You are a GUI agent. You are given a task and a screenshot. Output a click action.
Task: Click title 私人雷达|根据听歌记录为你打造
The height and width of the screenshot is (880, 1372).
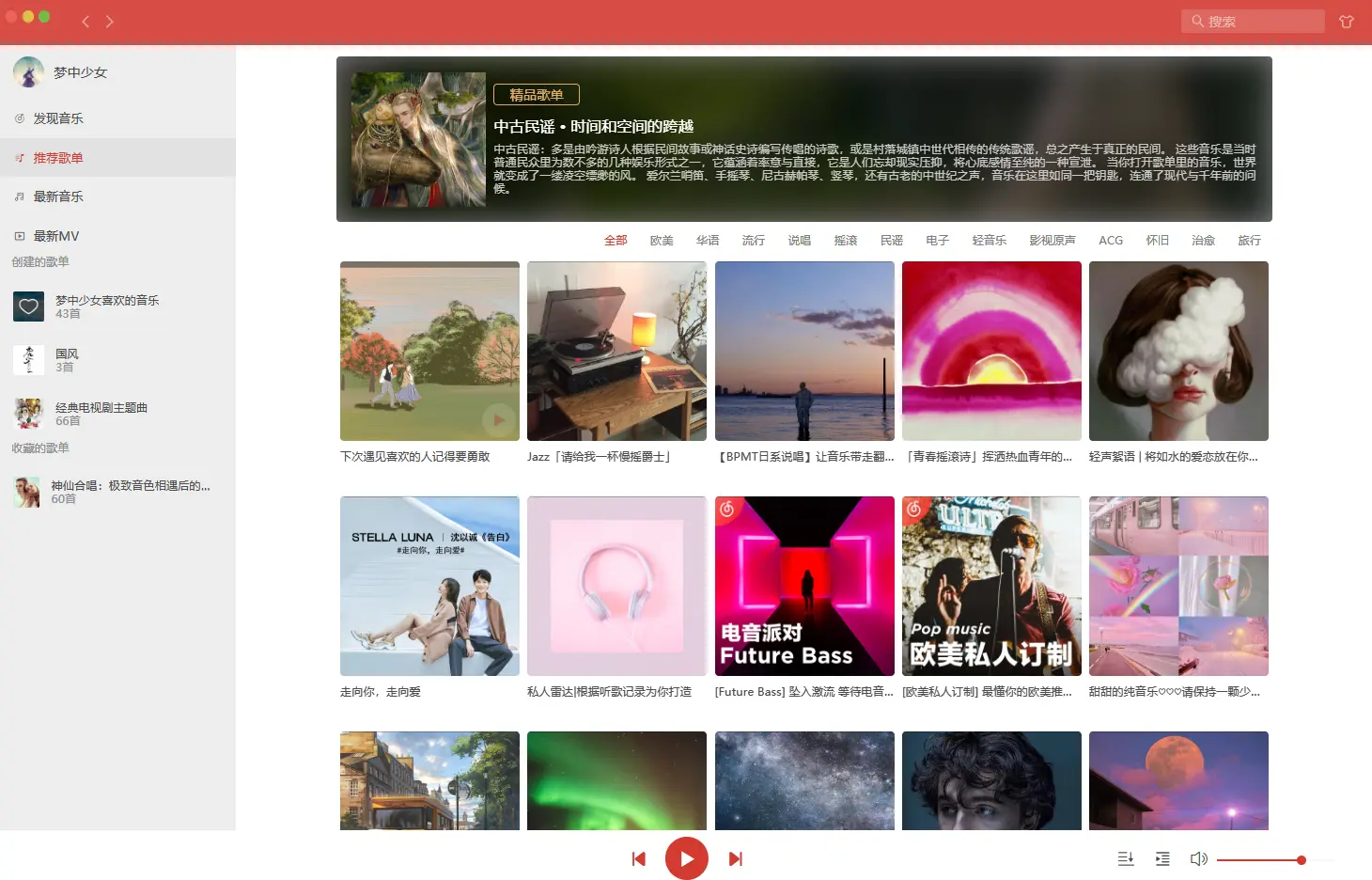[x=609, y=692]
